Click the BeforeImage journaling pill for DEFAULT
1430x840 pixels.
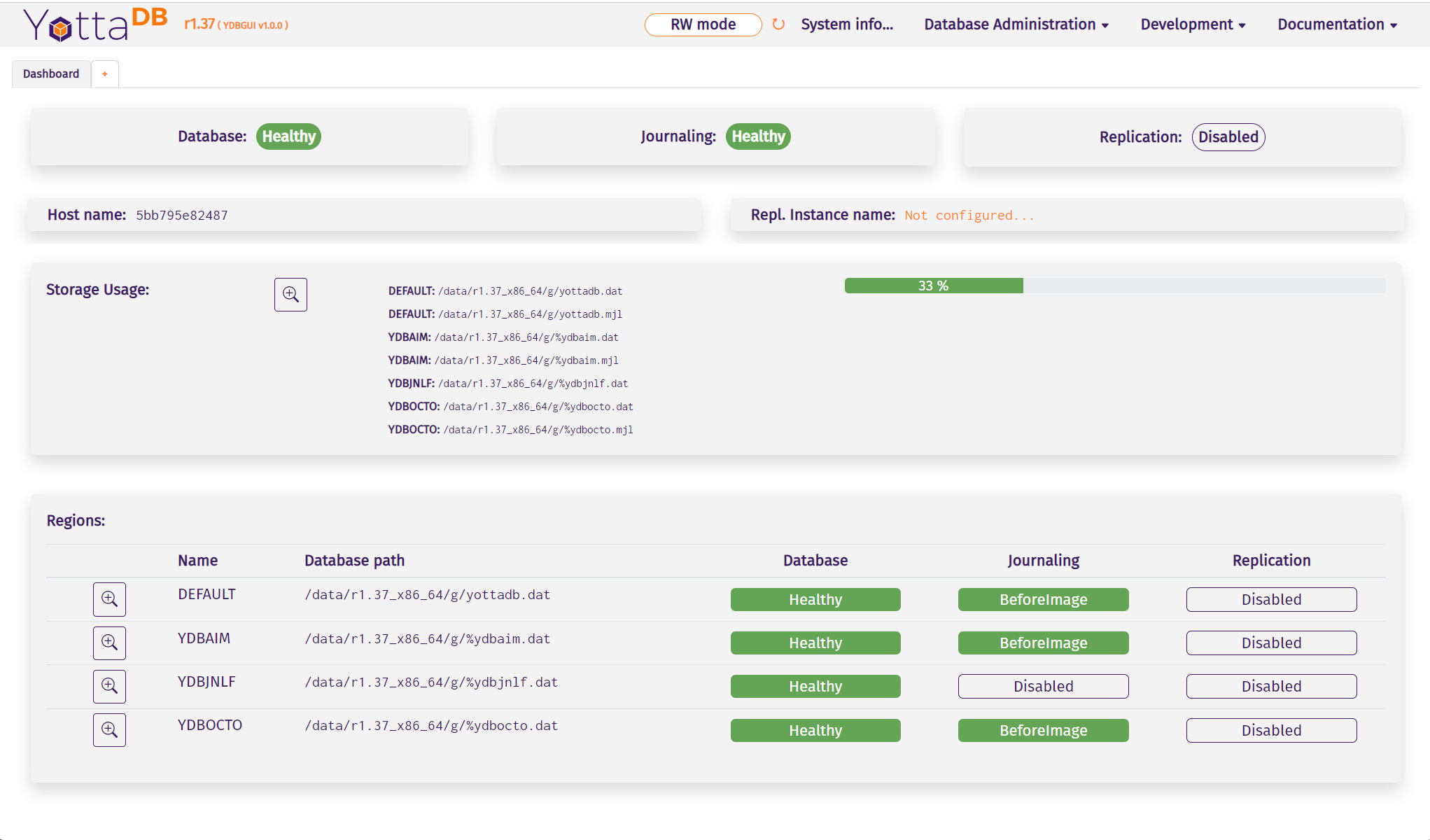pos(1043,600)
